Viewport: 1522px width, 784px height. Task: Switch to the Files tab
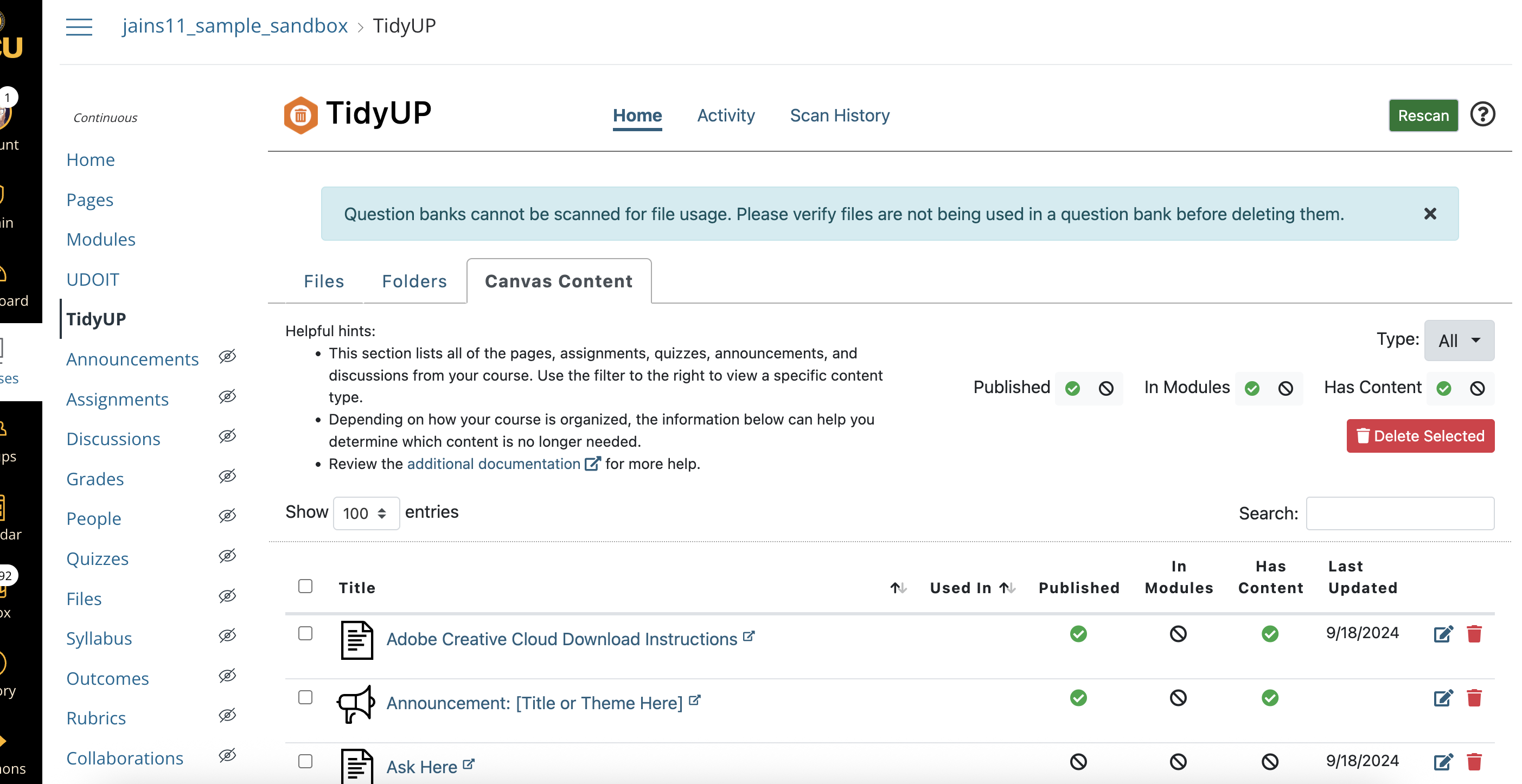[x=324, y=281]
